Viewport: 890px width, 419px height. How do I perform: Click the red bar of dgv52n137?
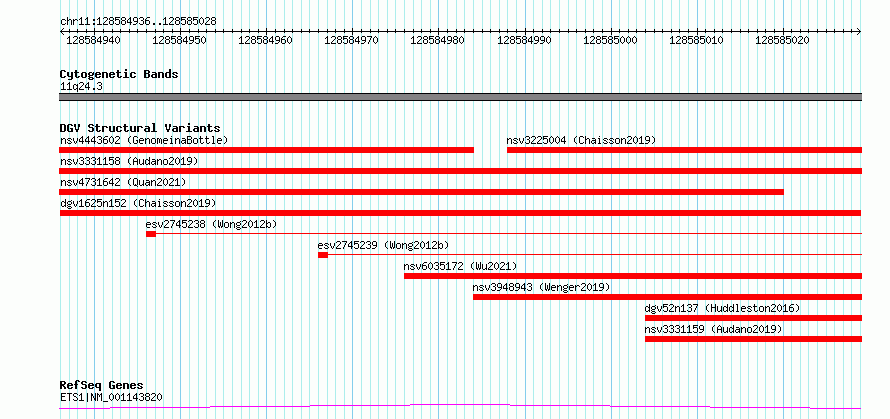coord(754,318)
